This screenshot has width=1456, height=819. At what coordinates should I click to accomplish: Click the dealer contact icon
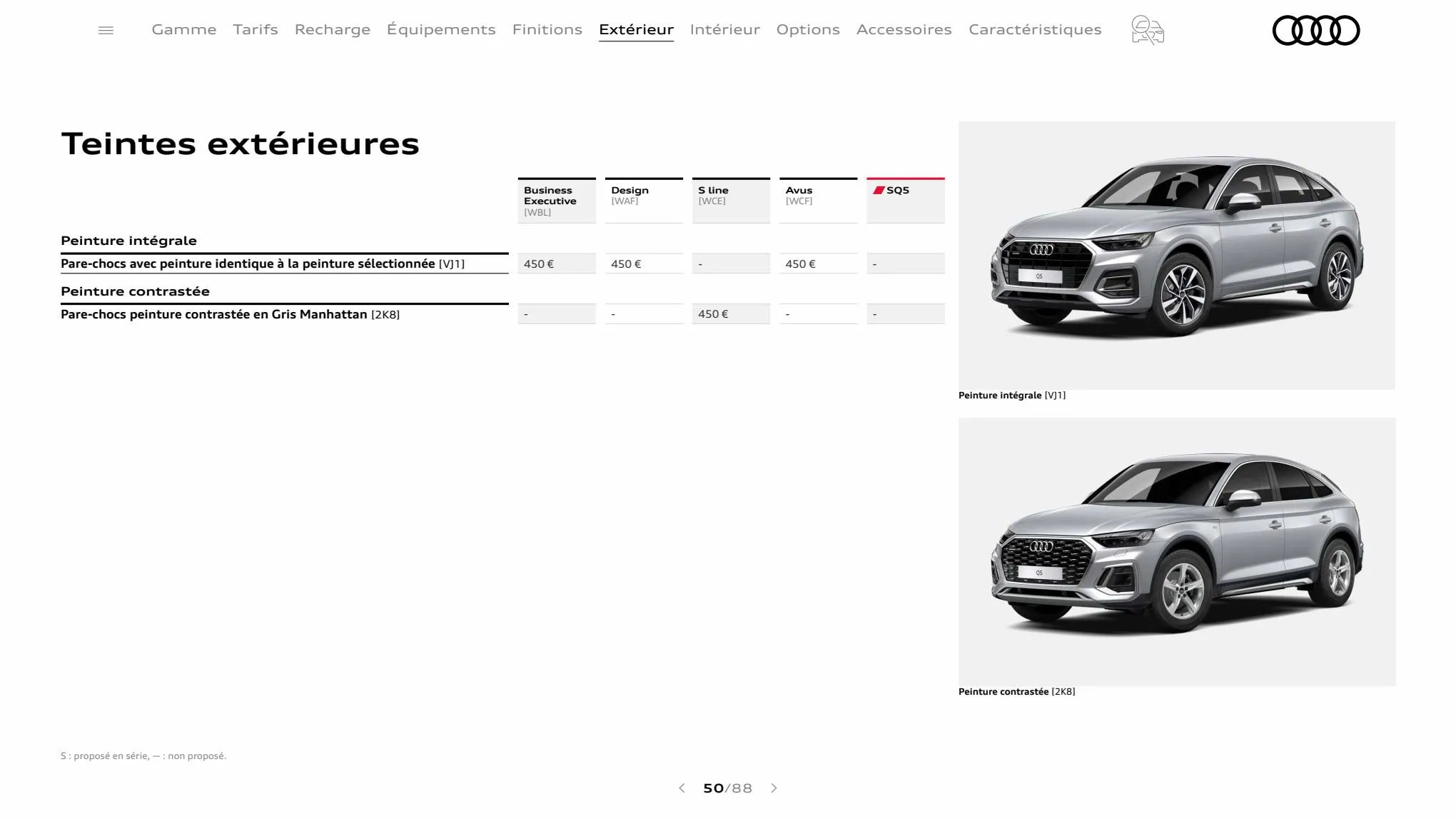(x=1148, y=30)
